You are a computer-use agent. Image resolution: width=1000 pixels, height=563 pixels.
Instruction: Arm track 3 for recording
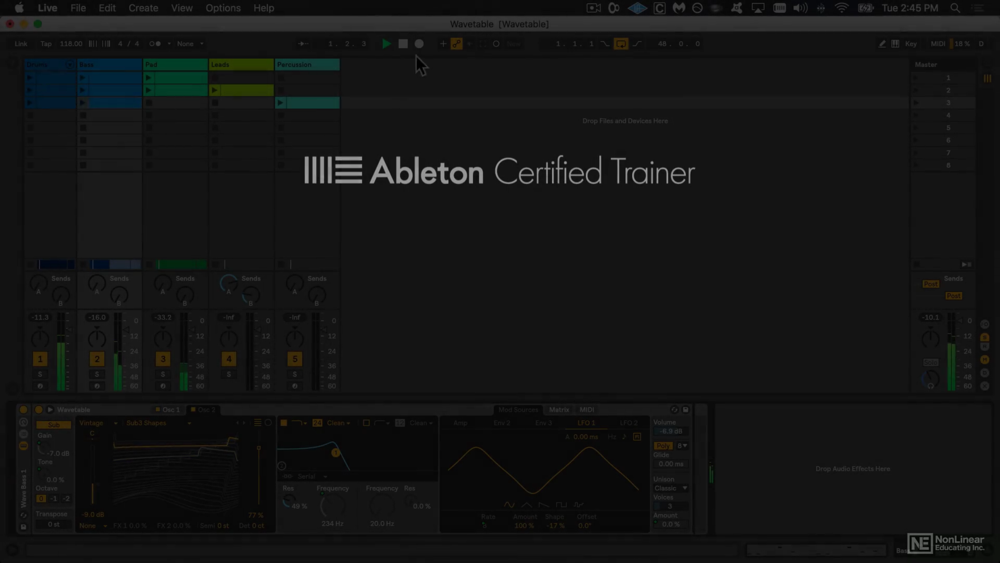point(163,386)
